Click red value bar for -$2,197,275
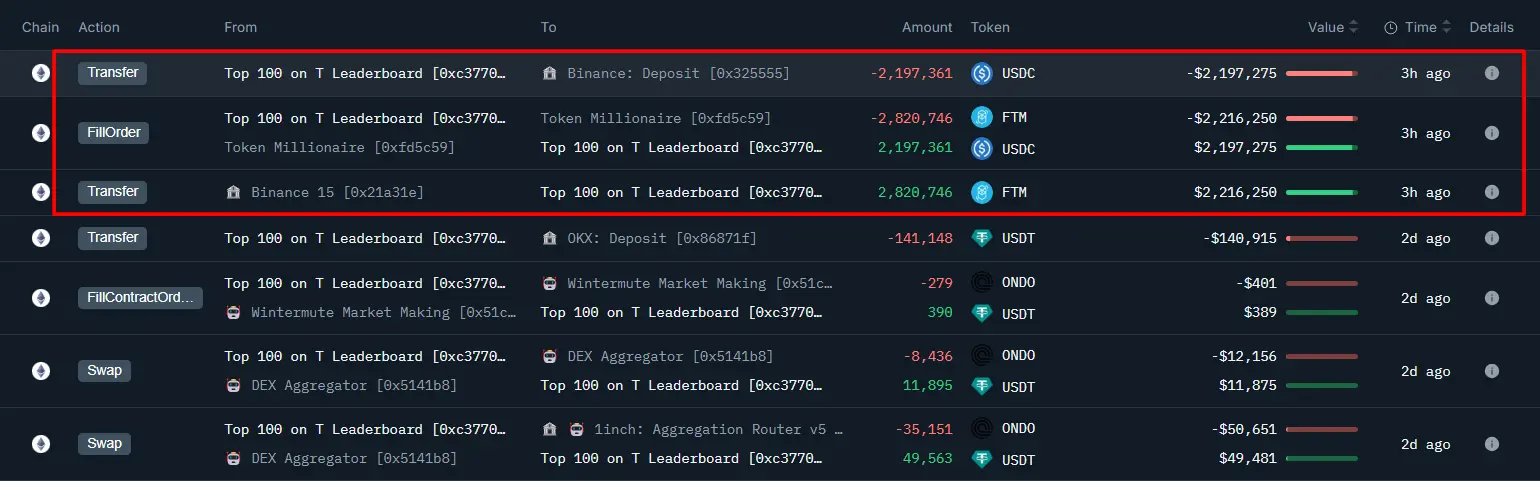Viewport: 1540px width, 481px height. click(x=1320, y=73)
